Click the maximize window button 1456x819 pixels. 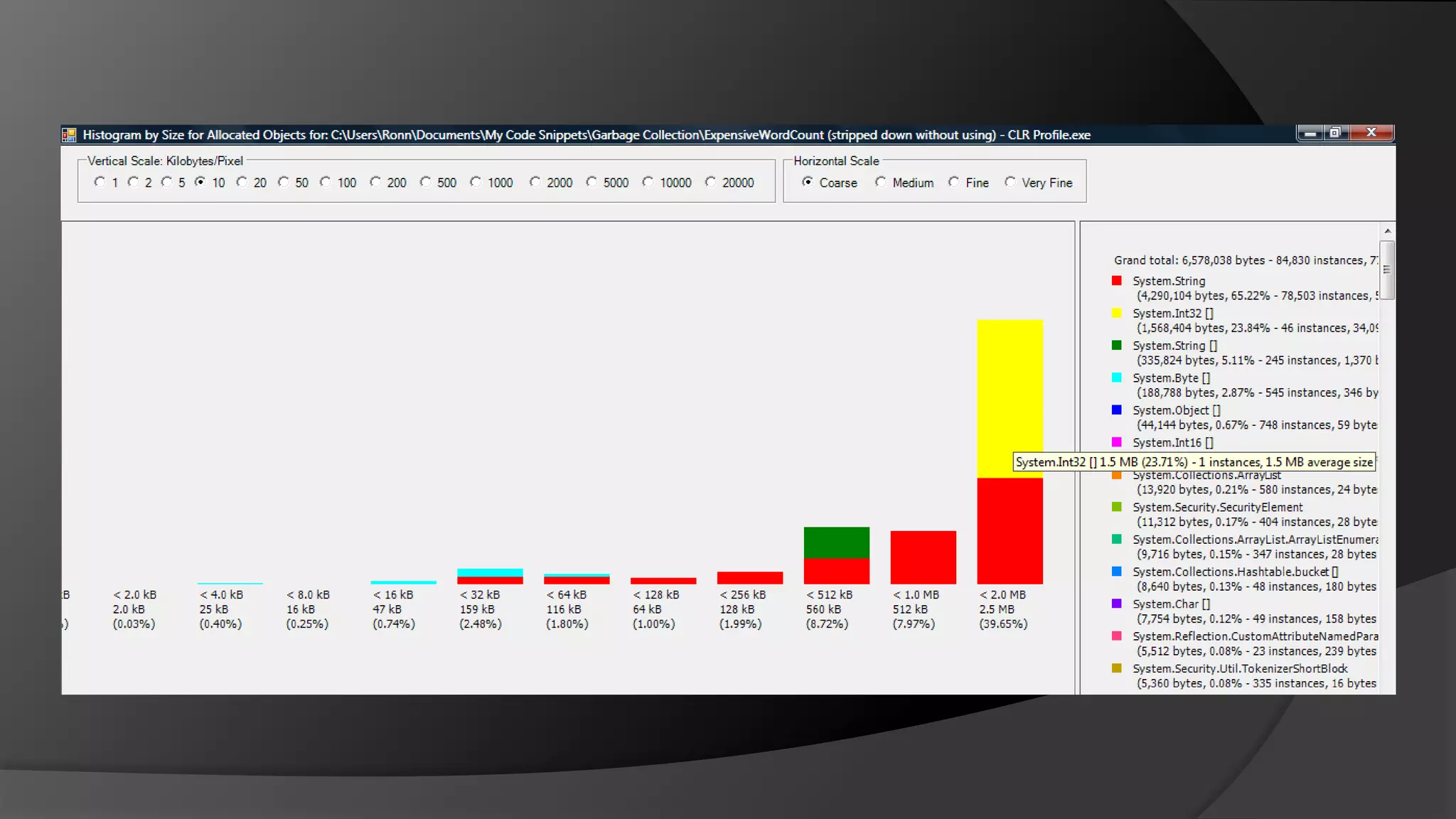[x=1335, y=133]
